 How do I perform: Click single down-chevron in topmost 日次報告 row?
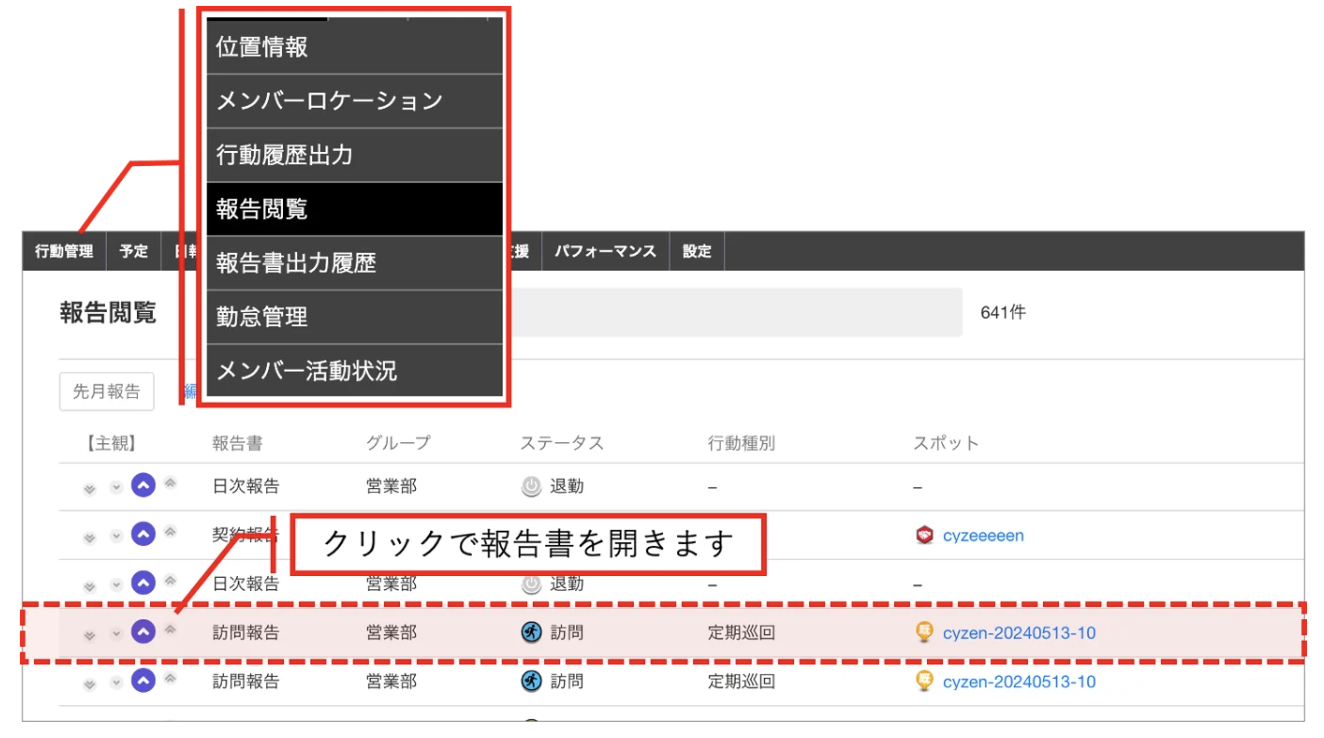coord(115,488)
